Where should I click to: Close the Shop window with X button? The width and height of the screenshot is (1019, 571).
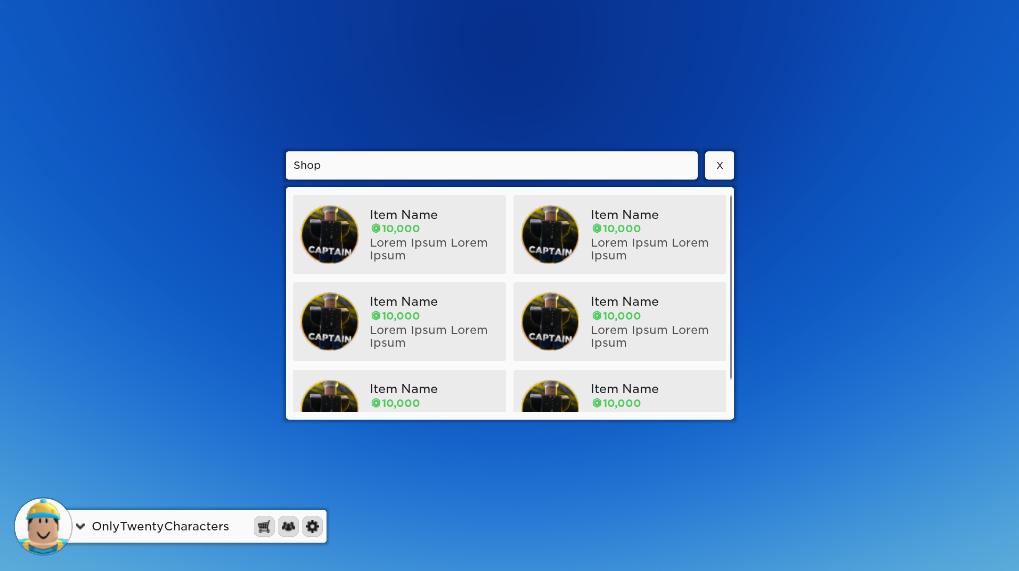tap(719, 166)
